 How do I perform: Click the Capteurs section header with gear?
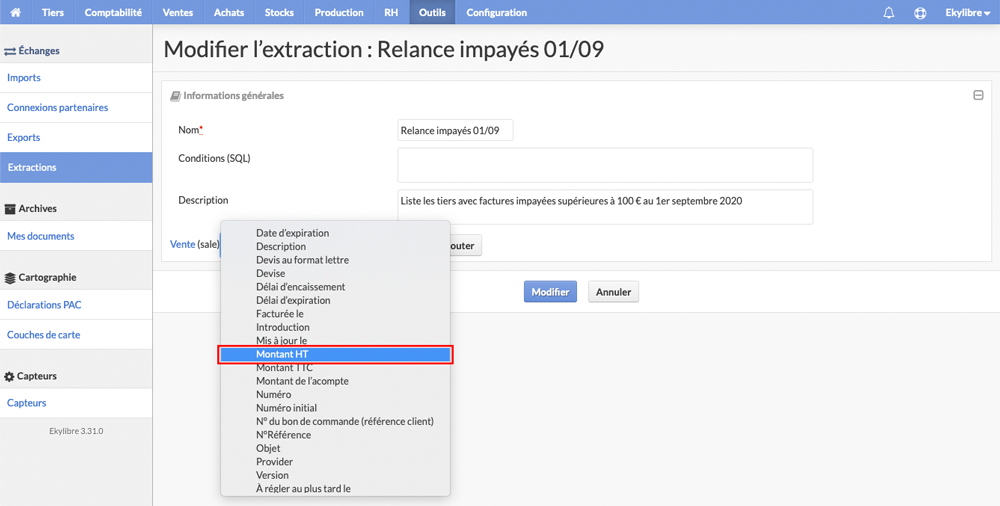(31, 376)
